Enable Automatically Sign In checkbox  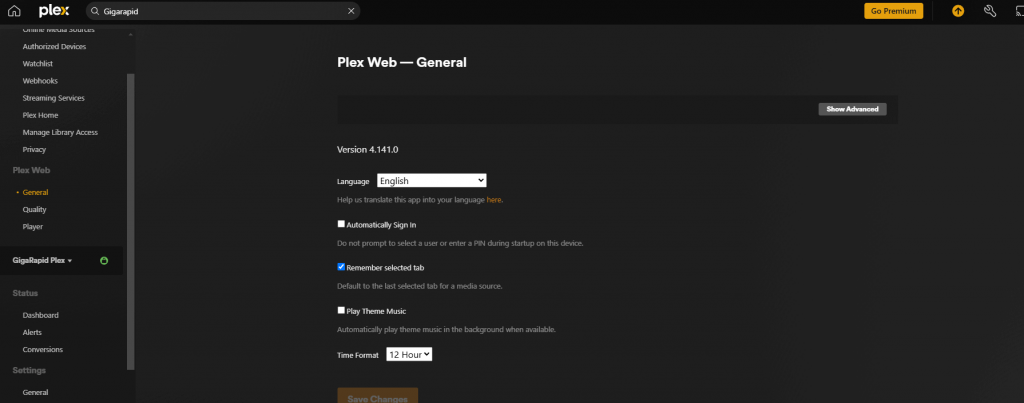pyautogui.click(x=341, y=224)
